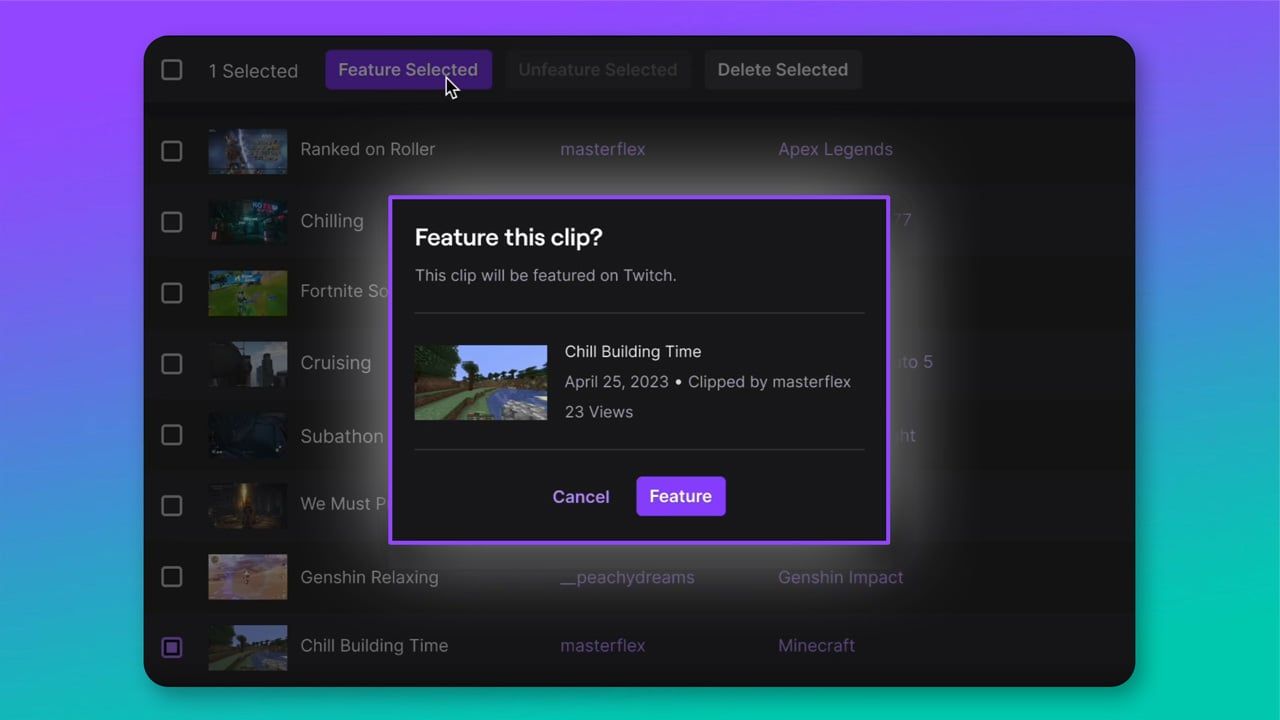This screenshot has width=1280, height=720.
Task: Open the Apex Legends category link
Action: pyautogui.click(x=835, y=149)
